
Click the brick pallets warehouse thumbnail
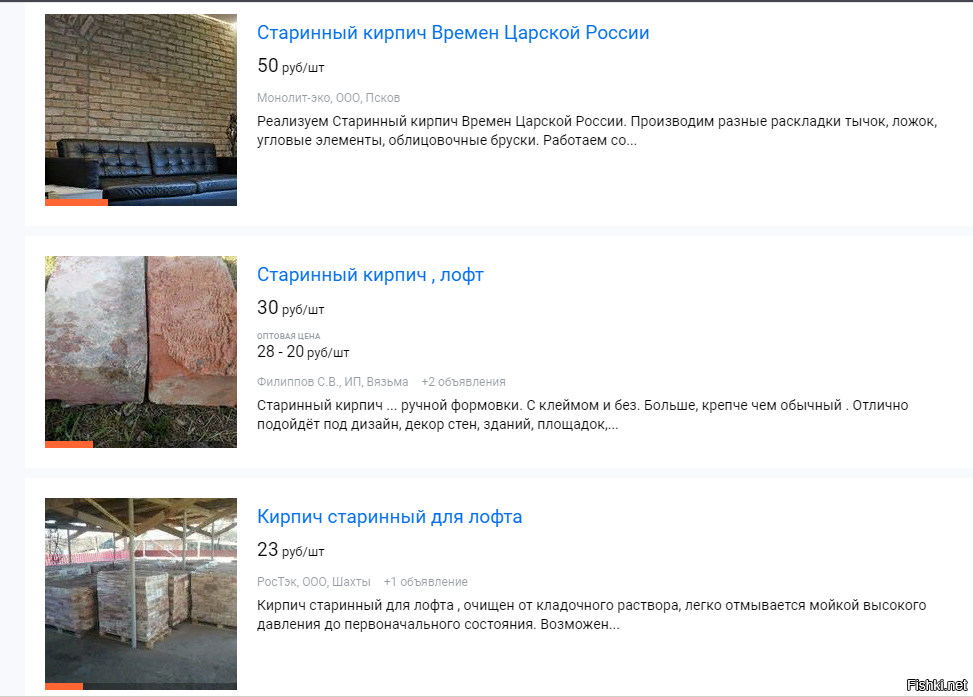click(141, 594)
